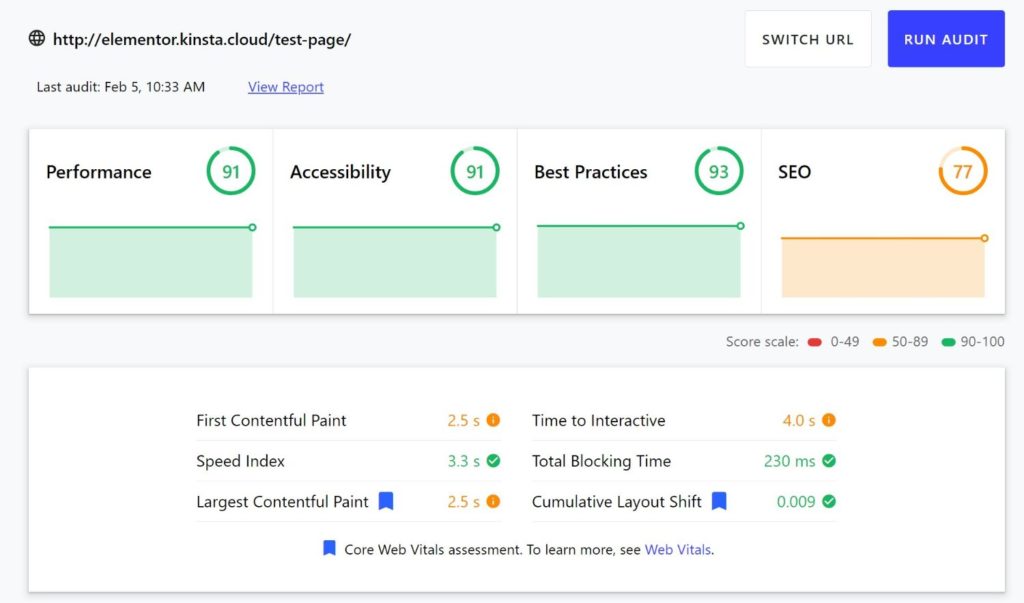Click the checkmark icon beside Total Blocking Time
This screenshot has height=603, width=1024.
coord(830,461)
